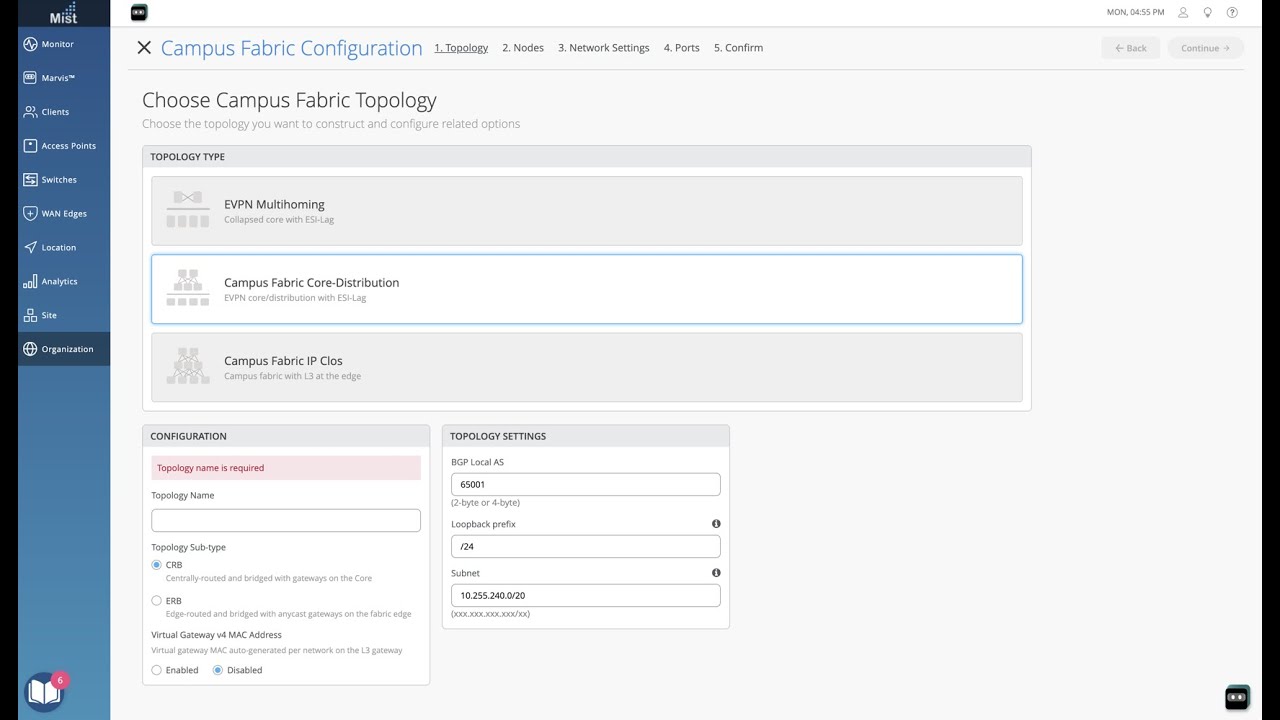Close the Campus Fabric Configuration wizard
Viewport: 1280px width, 720px height.
tap(144, 48)
